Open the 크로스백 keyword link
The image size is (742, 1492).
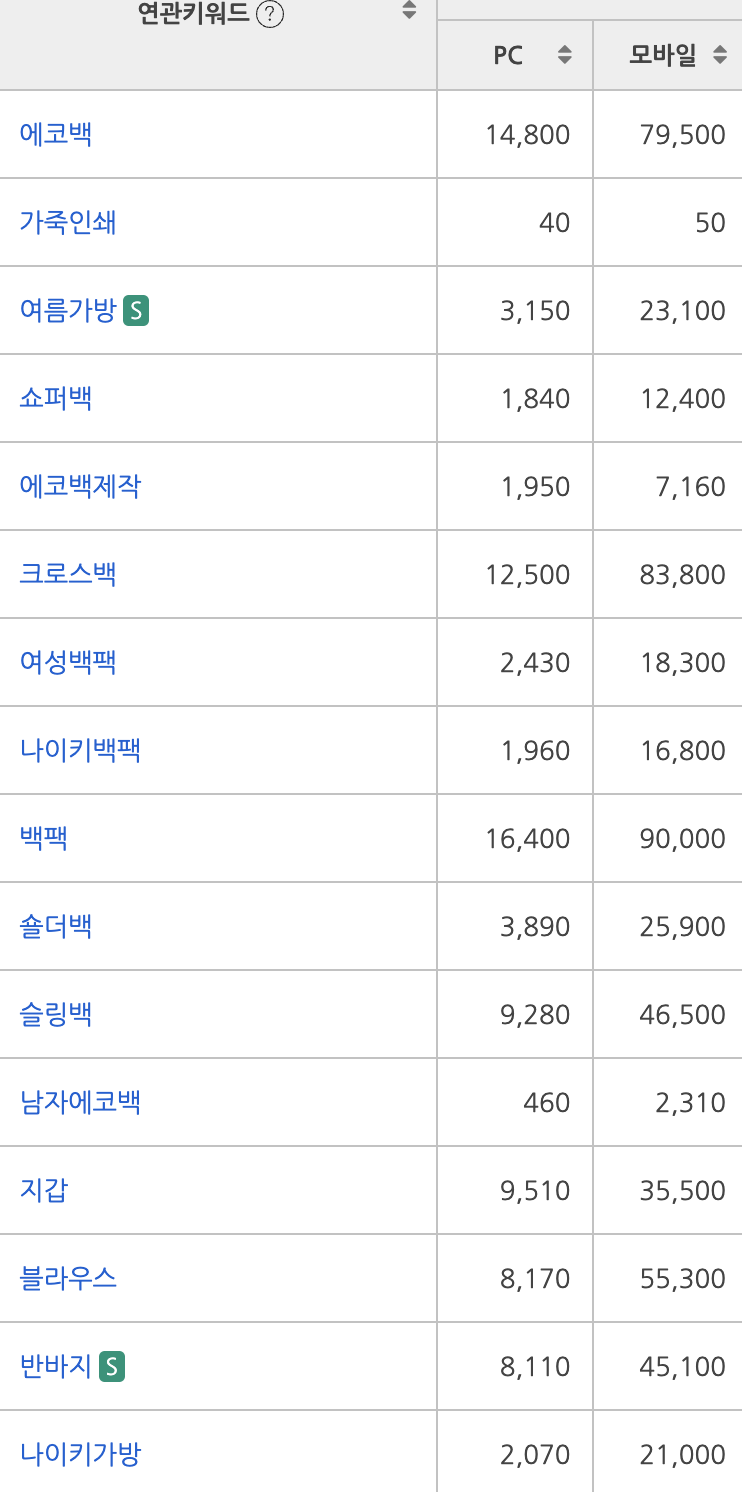pos(68,575)
